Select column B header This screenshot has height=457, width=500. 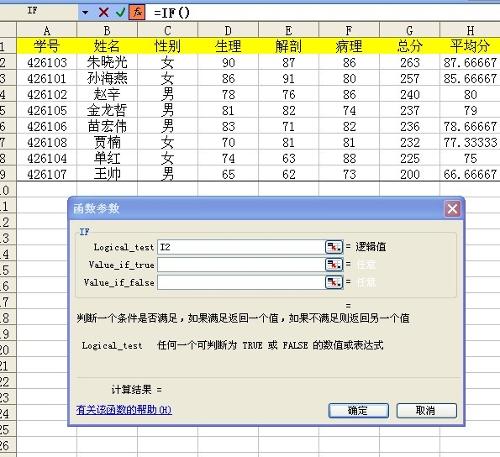click(x=107, y=30)
